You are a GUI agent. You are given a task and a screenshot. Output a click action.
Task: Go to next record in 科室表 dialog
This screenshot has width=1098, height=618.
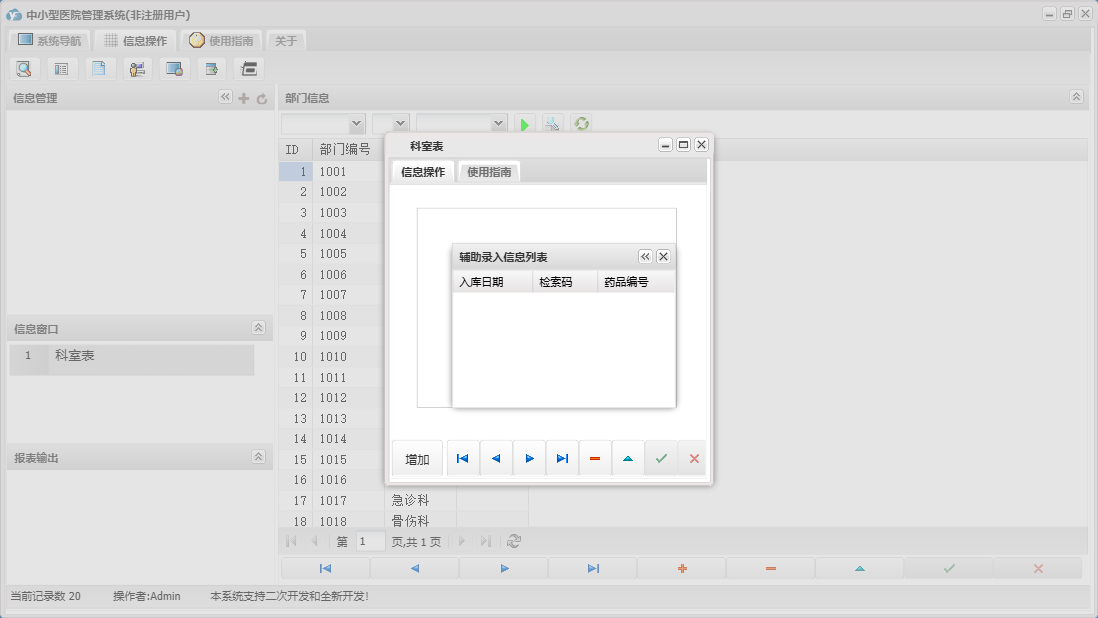coord(529,459)
